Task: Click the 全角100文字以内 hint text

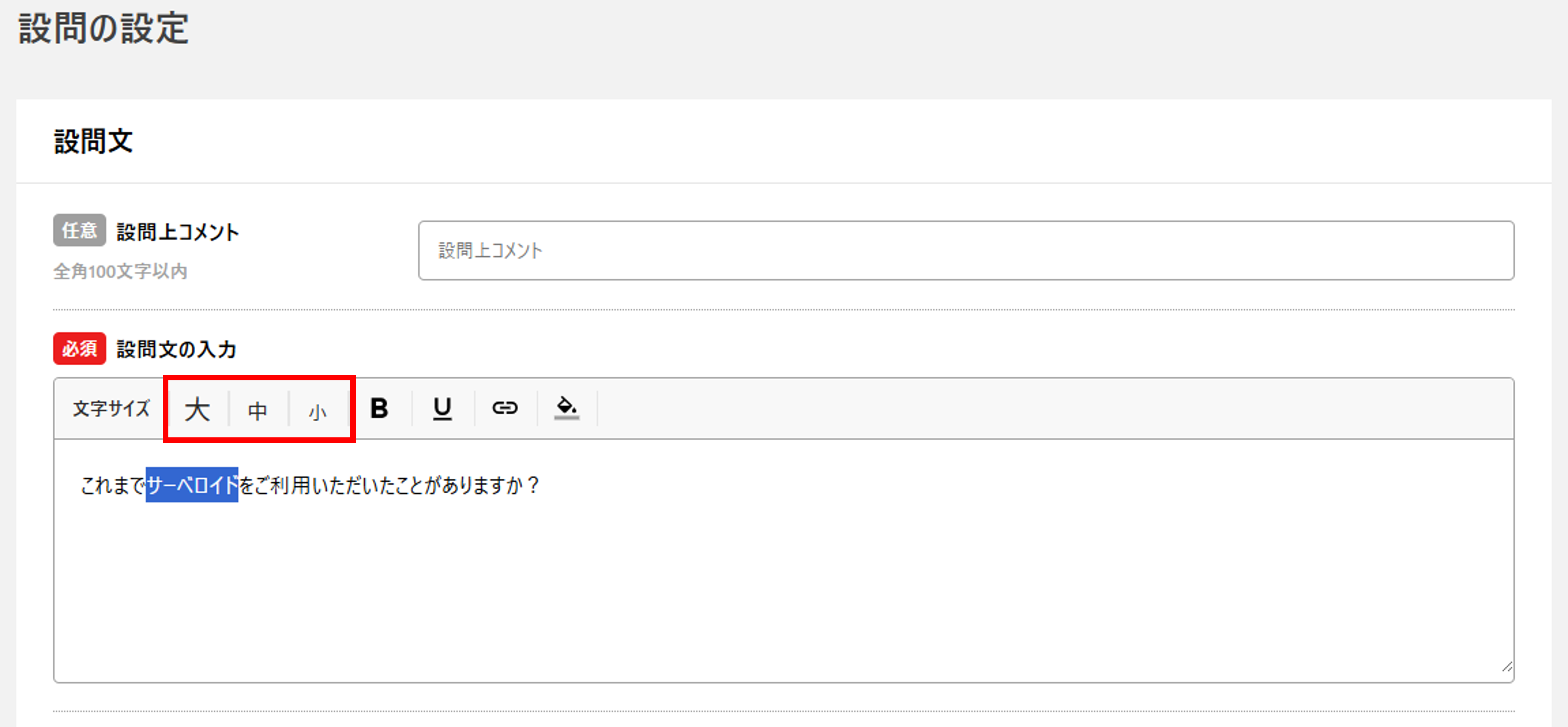Action: pyautogui.click(x=120, y=271)
